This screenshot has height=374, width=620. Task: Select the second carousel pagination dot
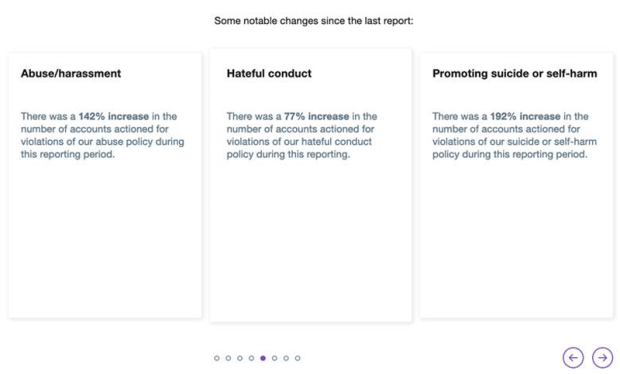tap(228, 358)
